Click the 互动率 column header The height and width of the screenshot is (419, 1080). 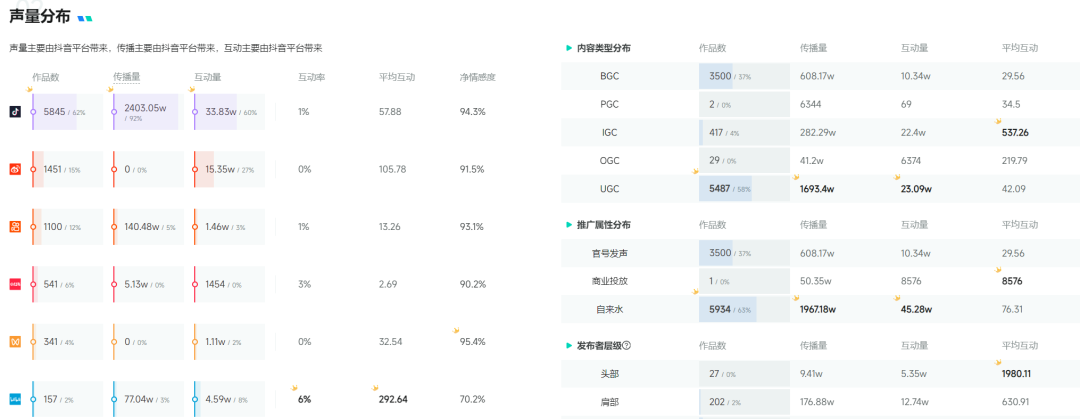coord(311,77)
